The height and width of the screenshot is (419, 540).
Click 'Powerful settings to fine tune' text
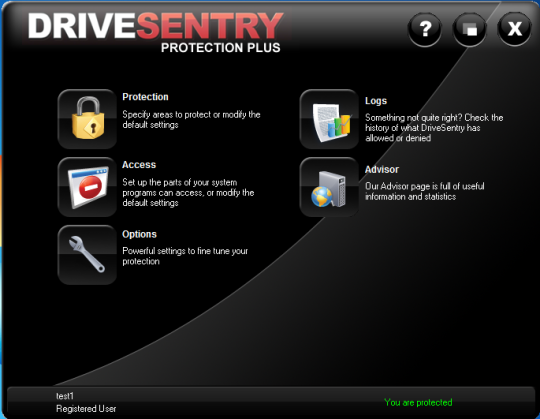pos(185,256)
